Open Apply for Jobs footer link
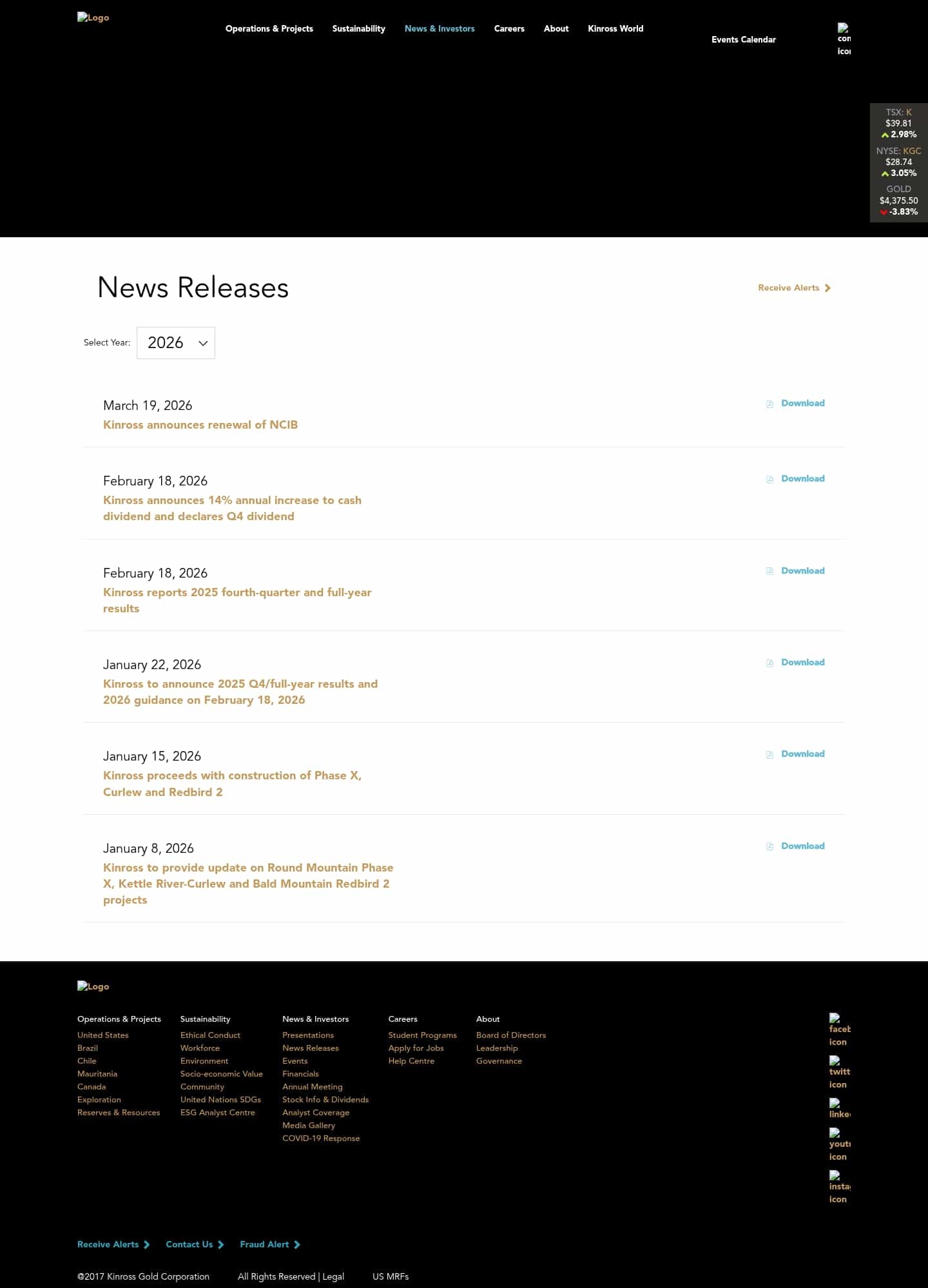928x1288 pixels. click(416, 1048)
